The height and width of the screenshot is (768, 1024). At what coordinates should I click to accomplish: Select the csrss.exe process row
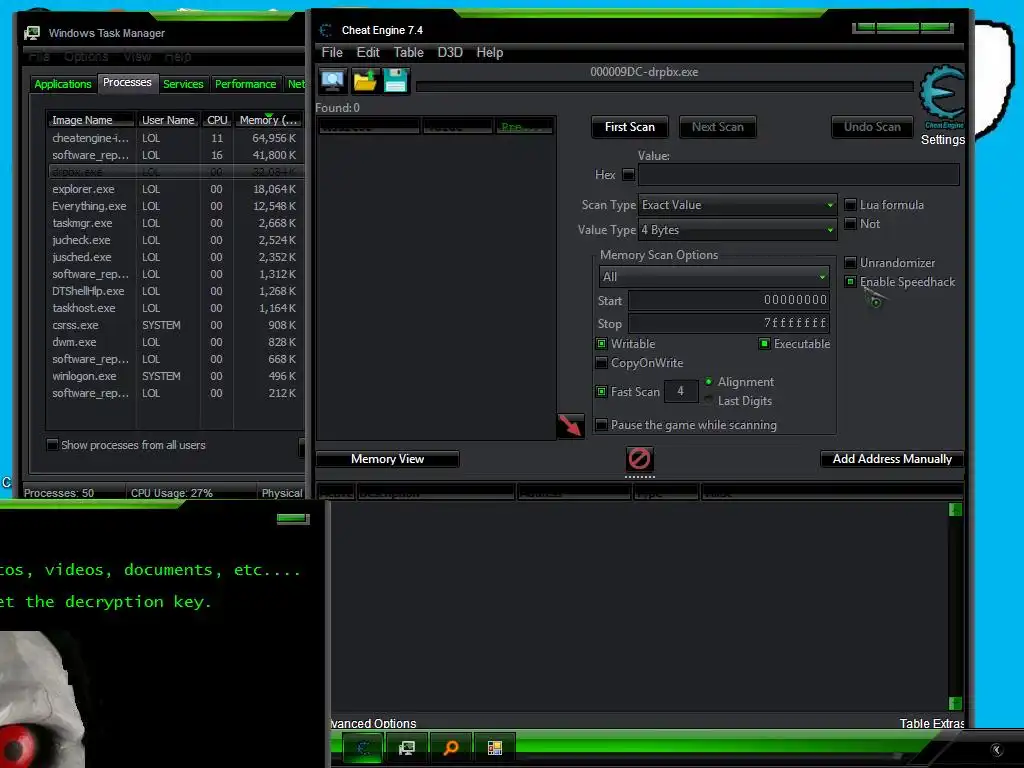click(175, 325)
